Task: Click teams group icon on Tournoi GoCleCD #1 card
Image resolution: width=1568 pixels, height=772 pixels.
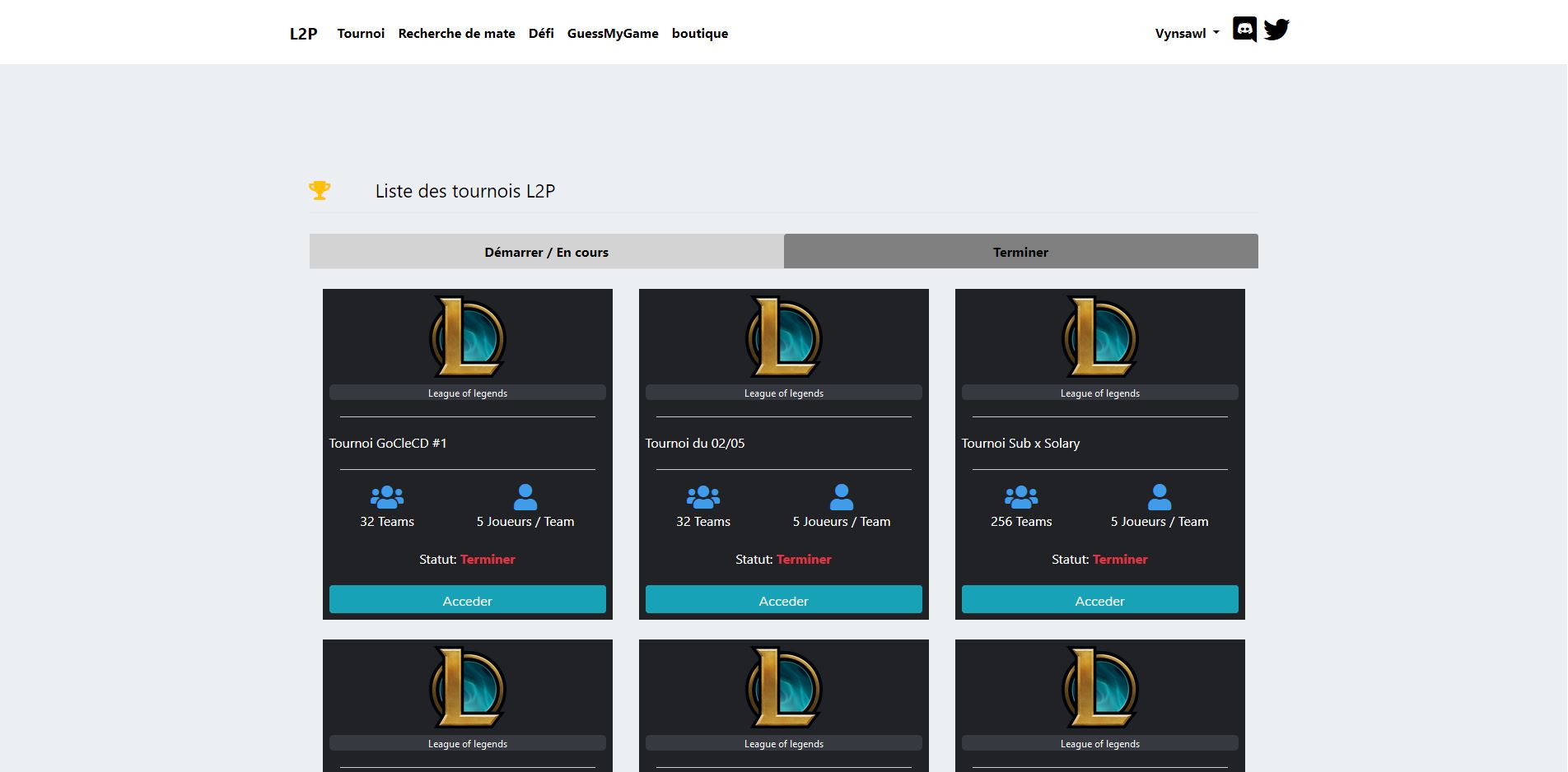Action: click(x=387, y=497)
